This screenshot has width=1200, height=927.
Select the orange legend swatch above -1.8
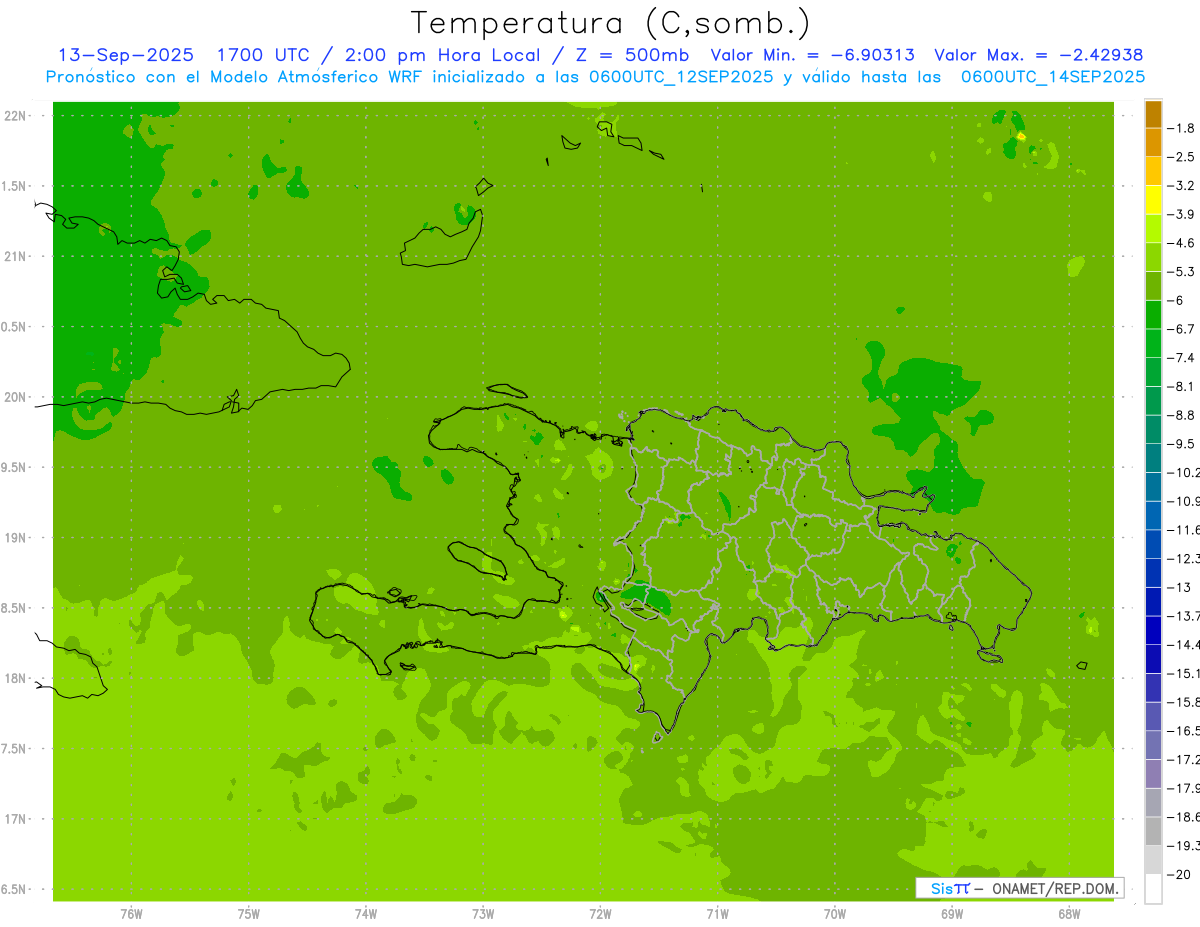(1153, 114)
